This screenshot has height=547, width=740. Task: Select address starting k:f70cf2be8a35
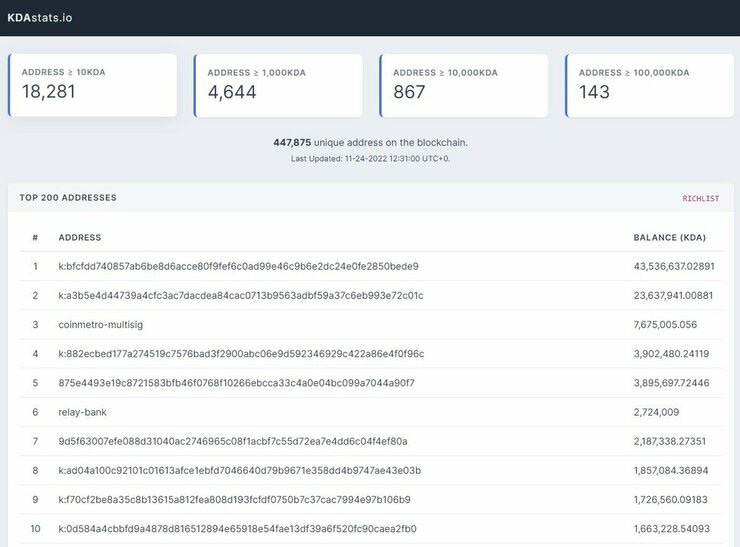pos(235,500)
